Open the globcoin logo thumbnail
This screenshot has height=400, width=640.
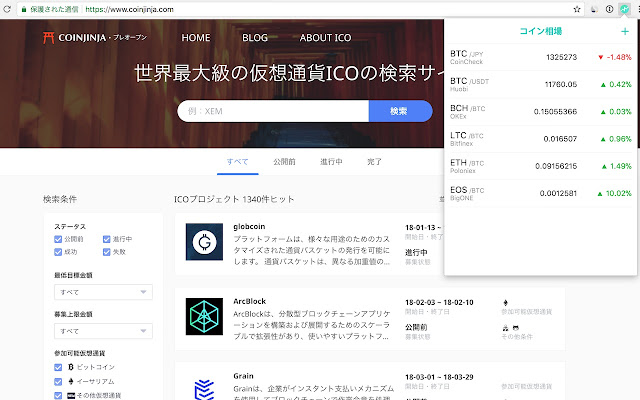(x=204, y=242)
